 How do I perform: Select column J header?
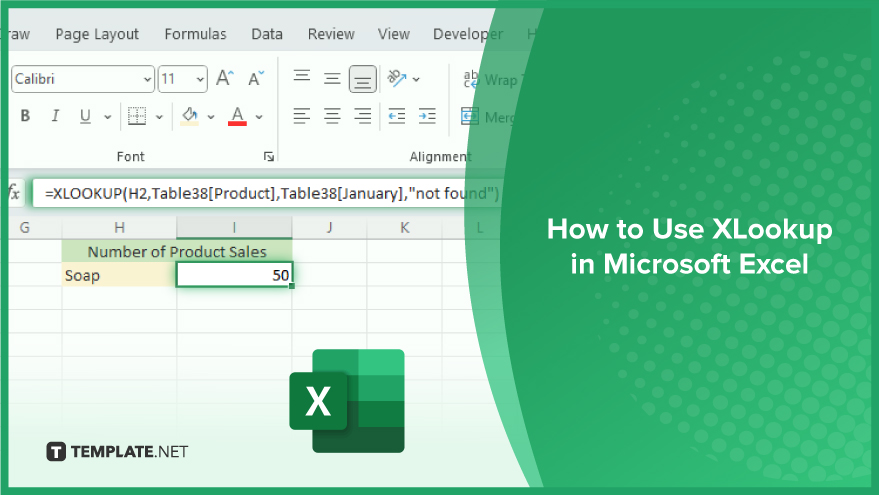[330, 228]
